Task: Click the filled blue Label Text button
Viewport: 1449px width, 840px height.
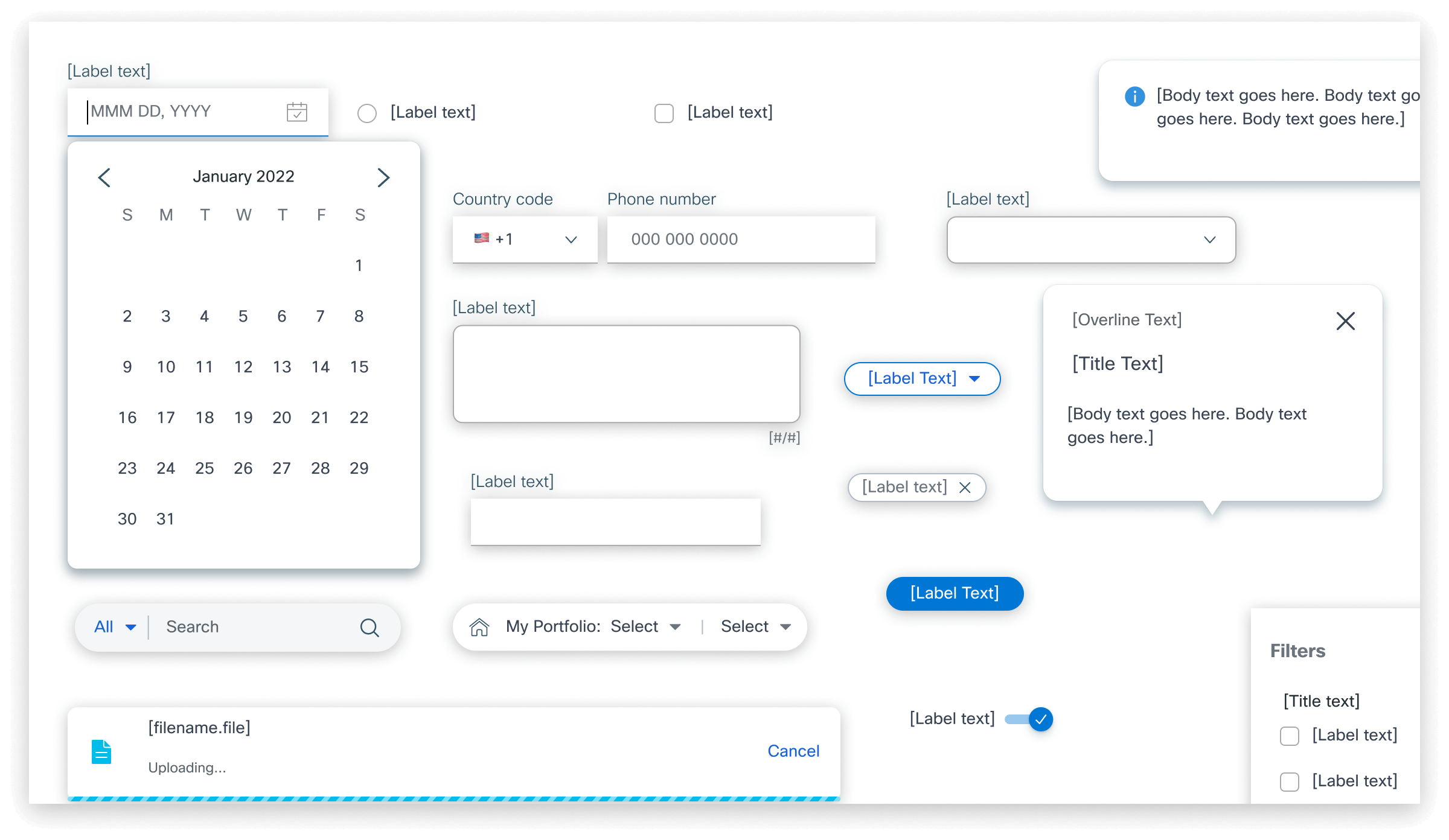Action: (954, 592)
